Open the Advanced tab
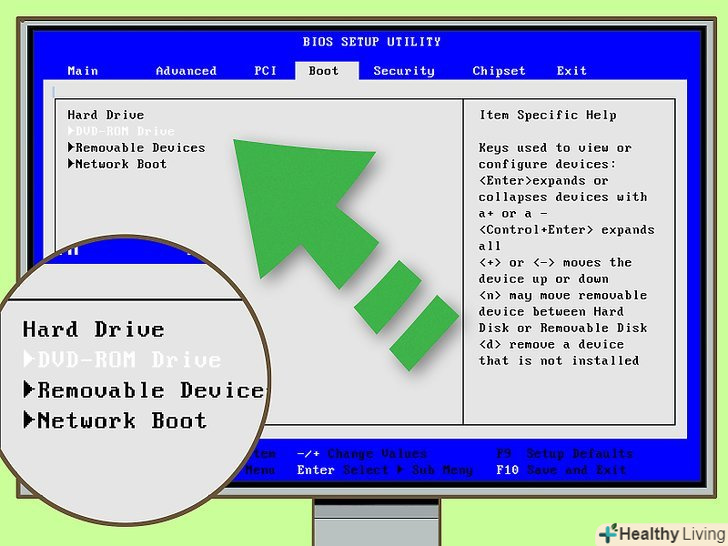The width and height of the screenshot is (728, 546). [x=186, y=71]
